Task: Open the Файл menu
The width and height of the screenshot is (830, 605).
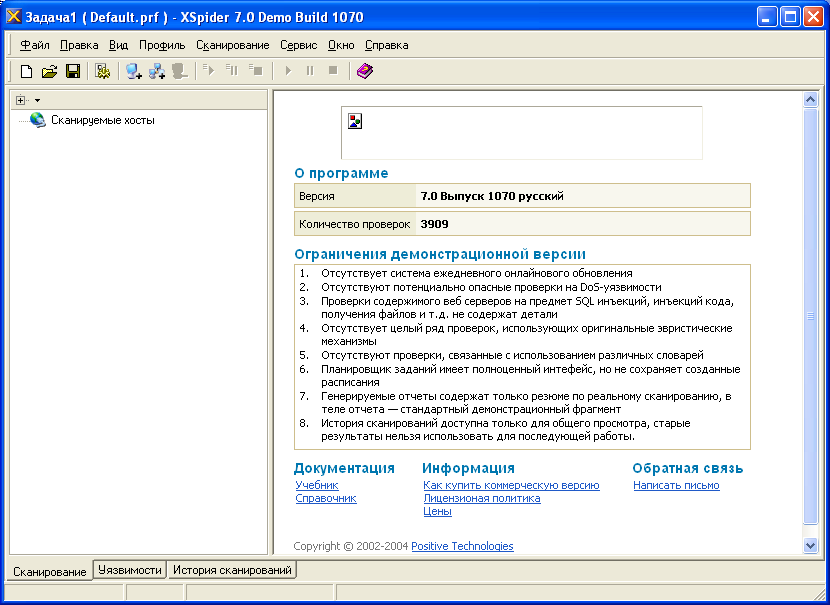Action: click(35, 45)
